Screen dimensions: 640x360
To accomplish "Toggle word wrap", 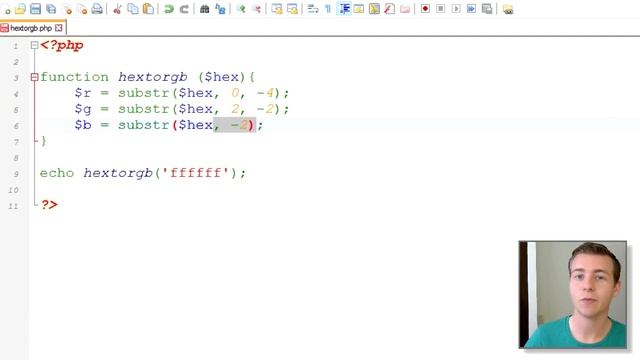I will click(313, 9).
